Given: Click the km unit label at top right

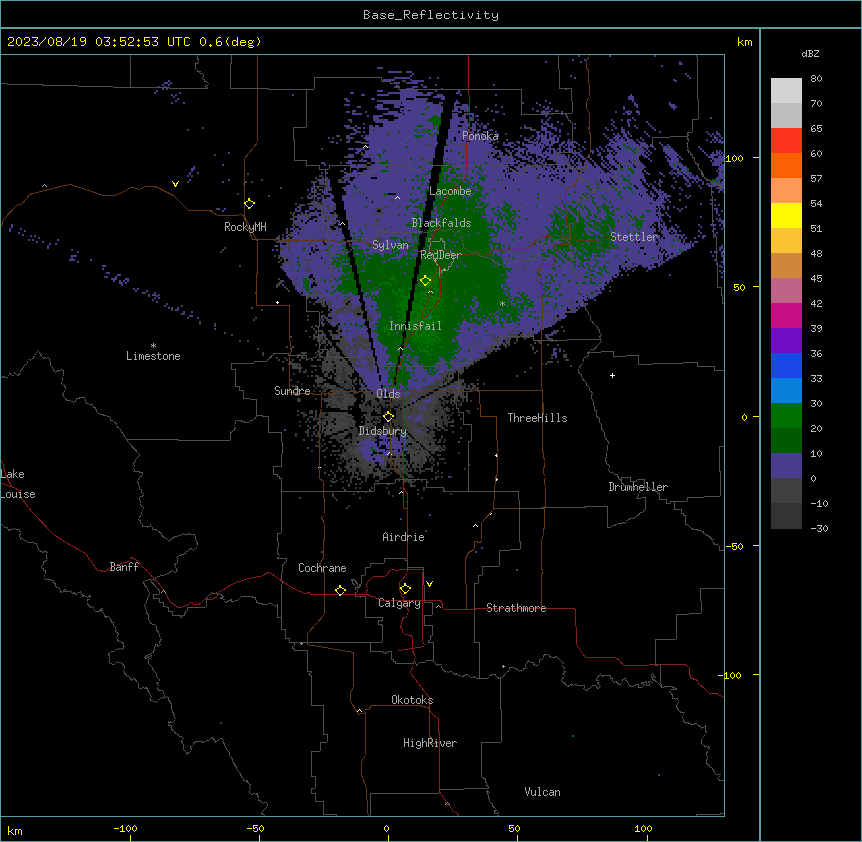Looking at the screenshot, I should click(745, 42).
